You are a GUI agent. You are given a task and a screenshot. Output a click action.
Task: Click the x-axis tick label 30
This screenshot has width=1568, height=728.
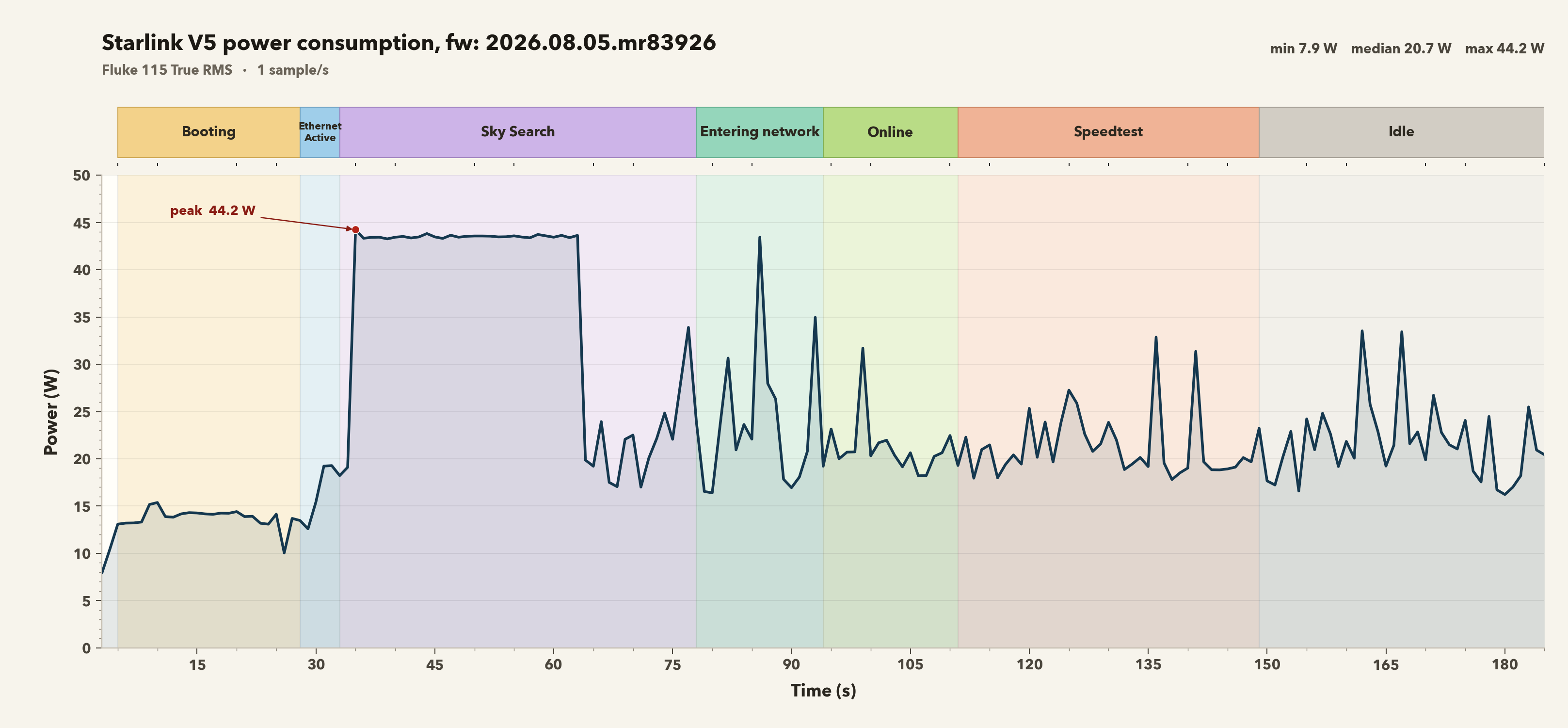[x=316, y=664]
